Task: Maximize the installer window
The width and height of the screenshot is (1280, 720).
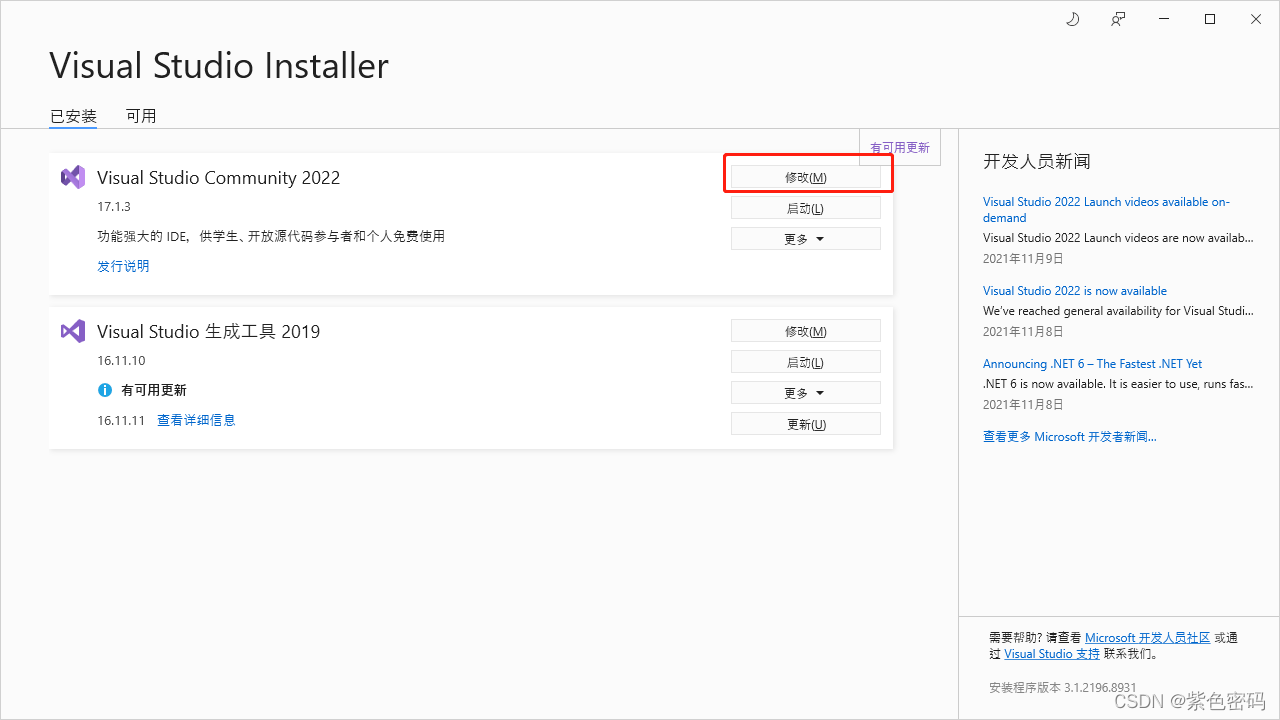Action: point(1210,19)
